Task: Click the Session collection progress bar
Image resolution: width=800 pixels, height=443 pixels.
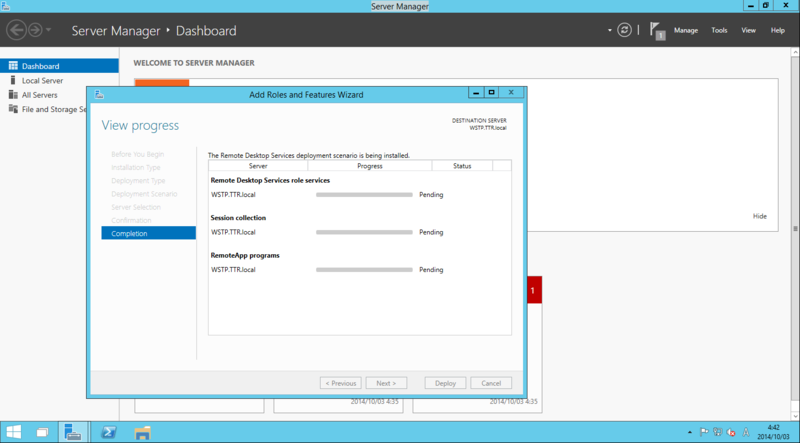Action: point(364,232)
